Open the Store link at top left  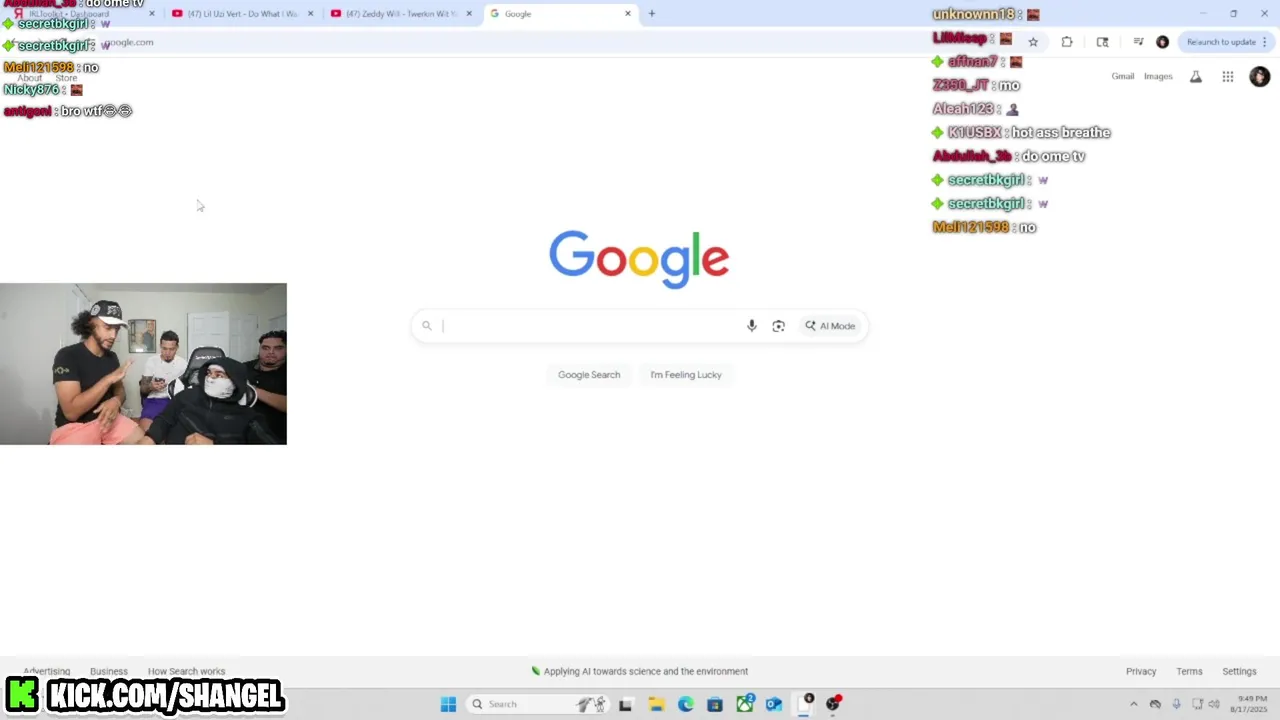[x=66, y=78]
